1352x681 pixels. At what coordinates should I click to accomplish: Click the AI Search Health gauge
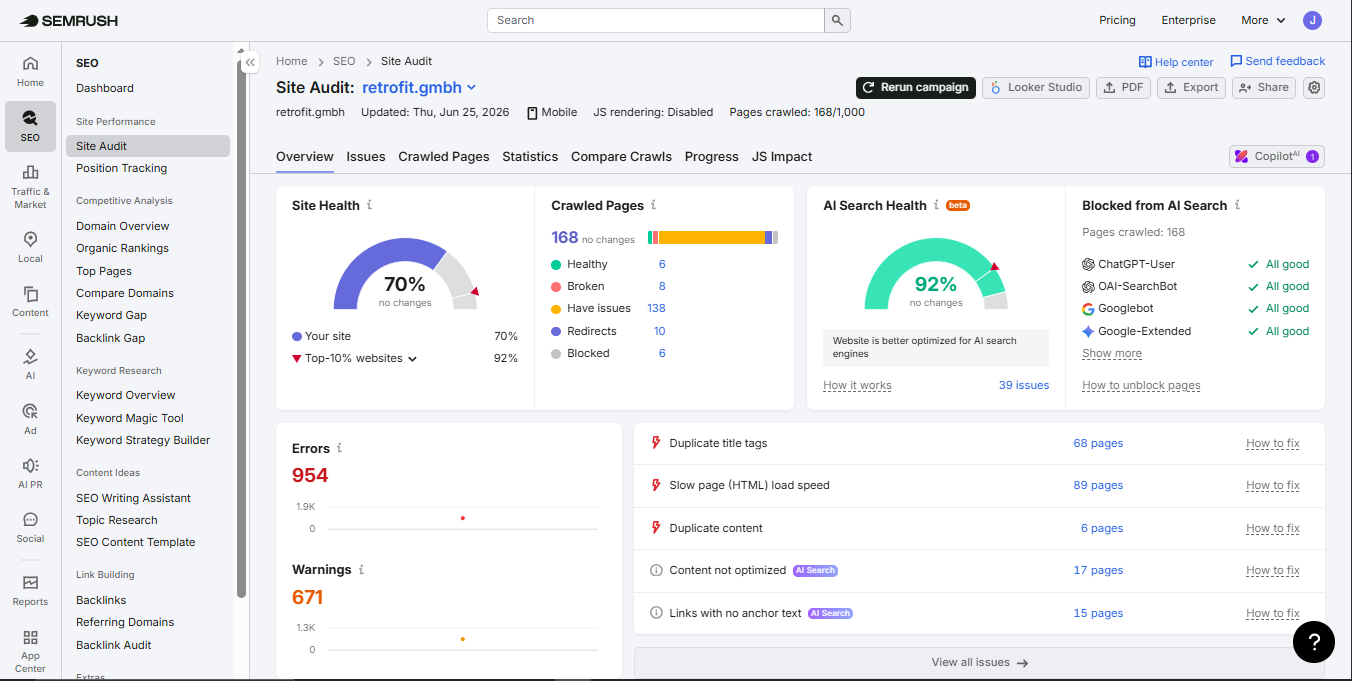[936, 275]
